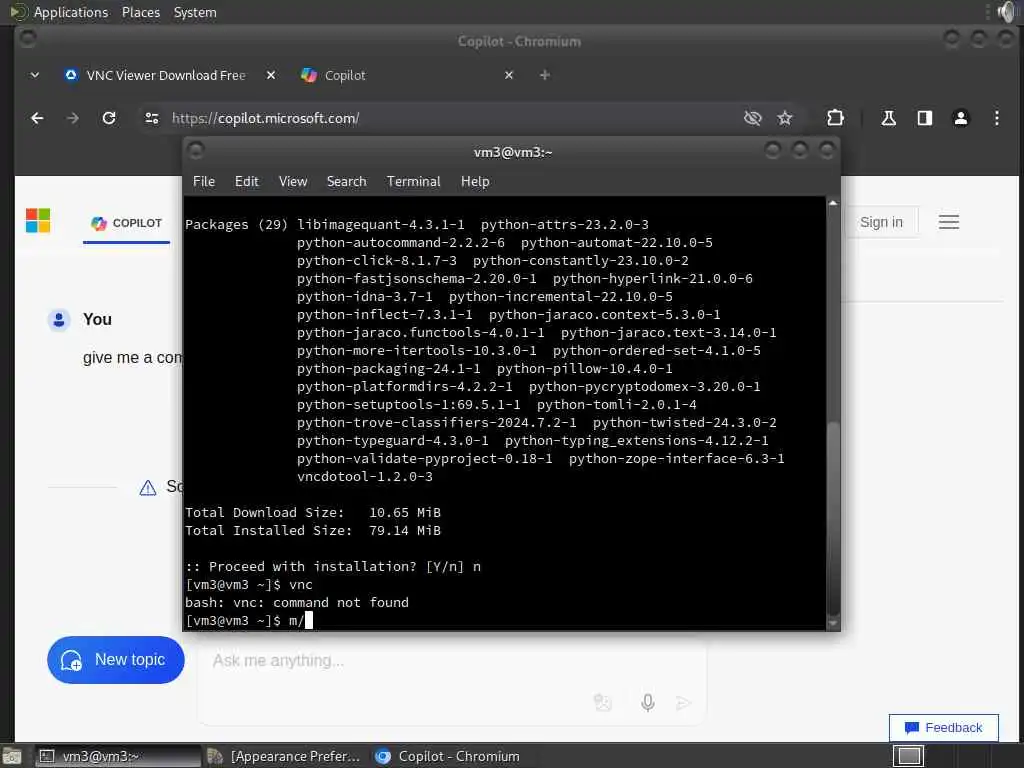Click the 'Proceed with installation?' prompt line
The image size is (1024, 768).
(333, 567)
